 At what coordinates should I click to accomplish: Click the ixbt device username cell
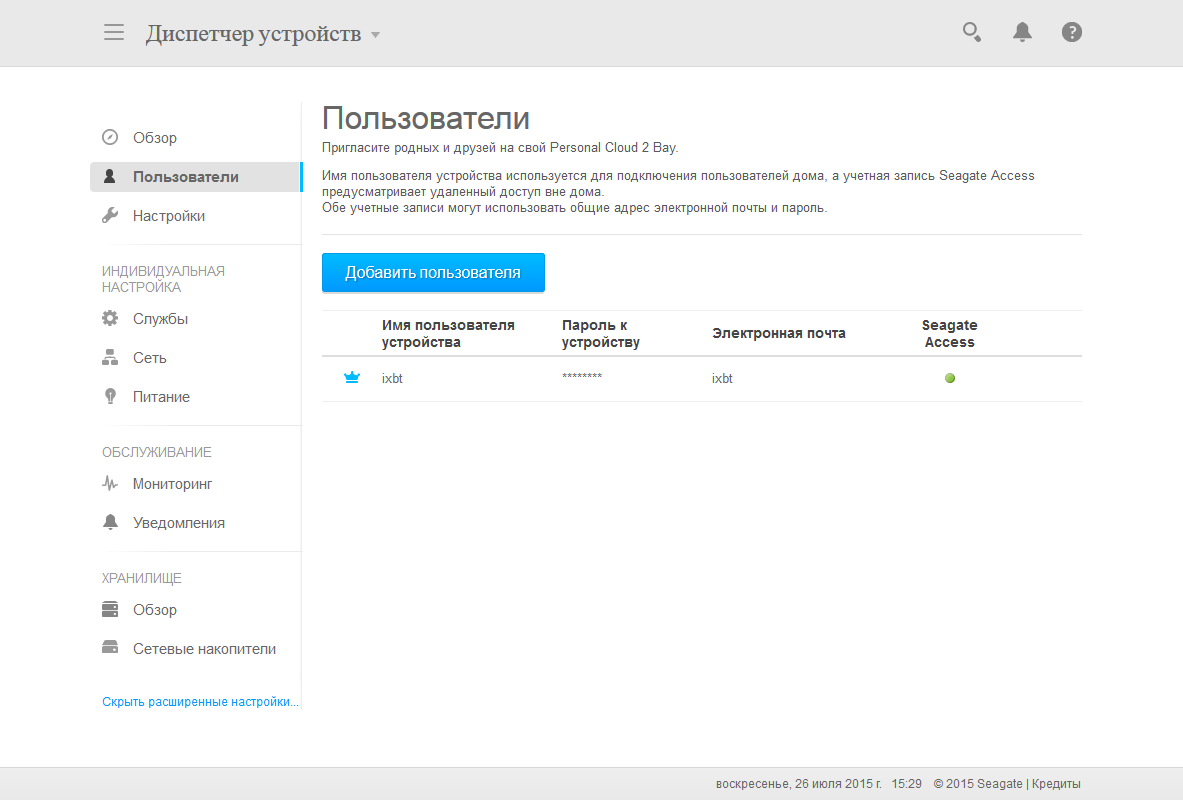pyautogui.click(x=392, y=379)
